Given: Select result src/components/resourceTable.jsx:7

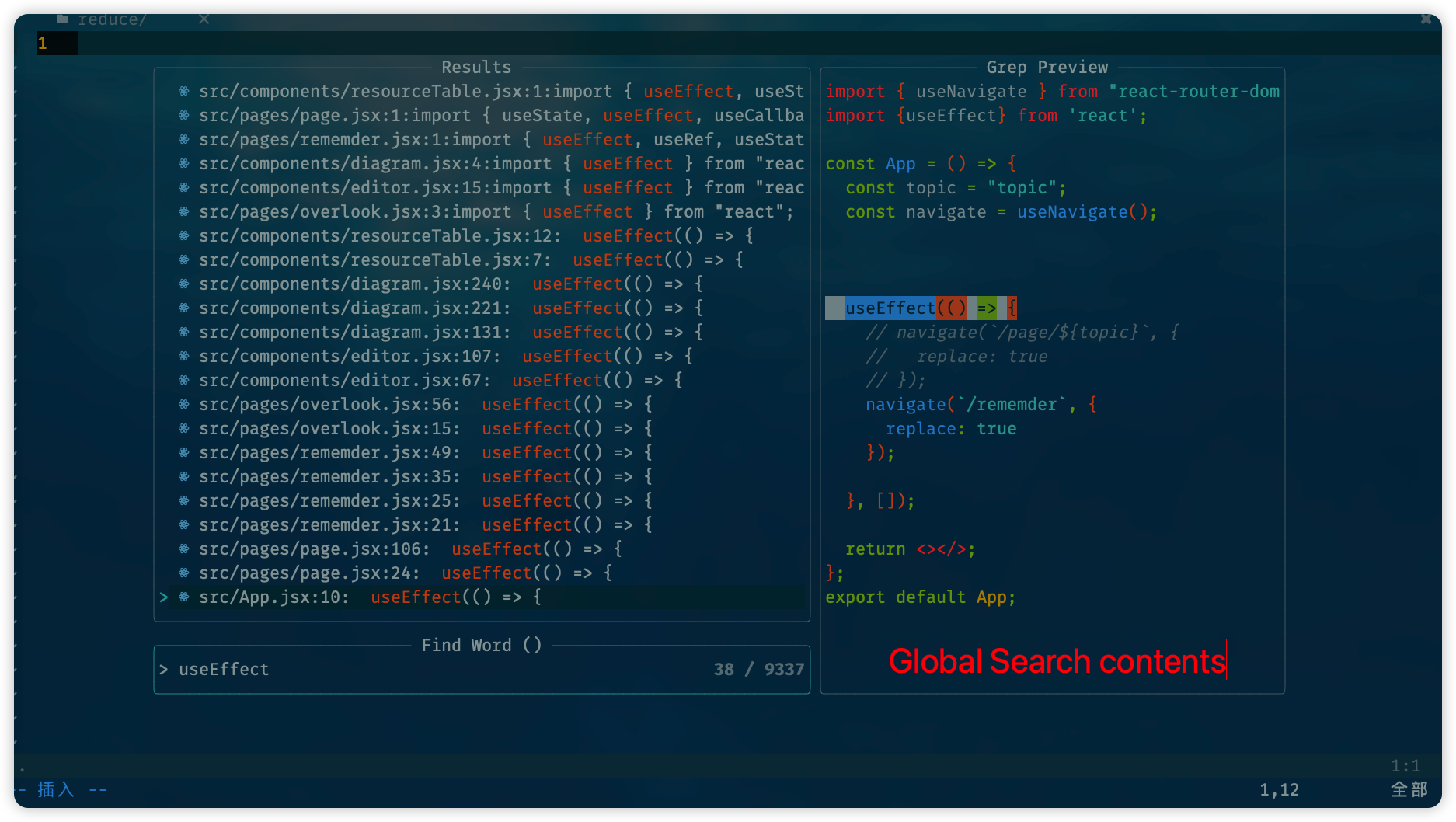Looking at the screenshot, I should tap(482, 259).
